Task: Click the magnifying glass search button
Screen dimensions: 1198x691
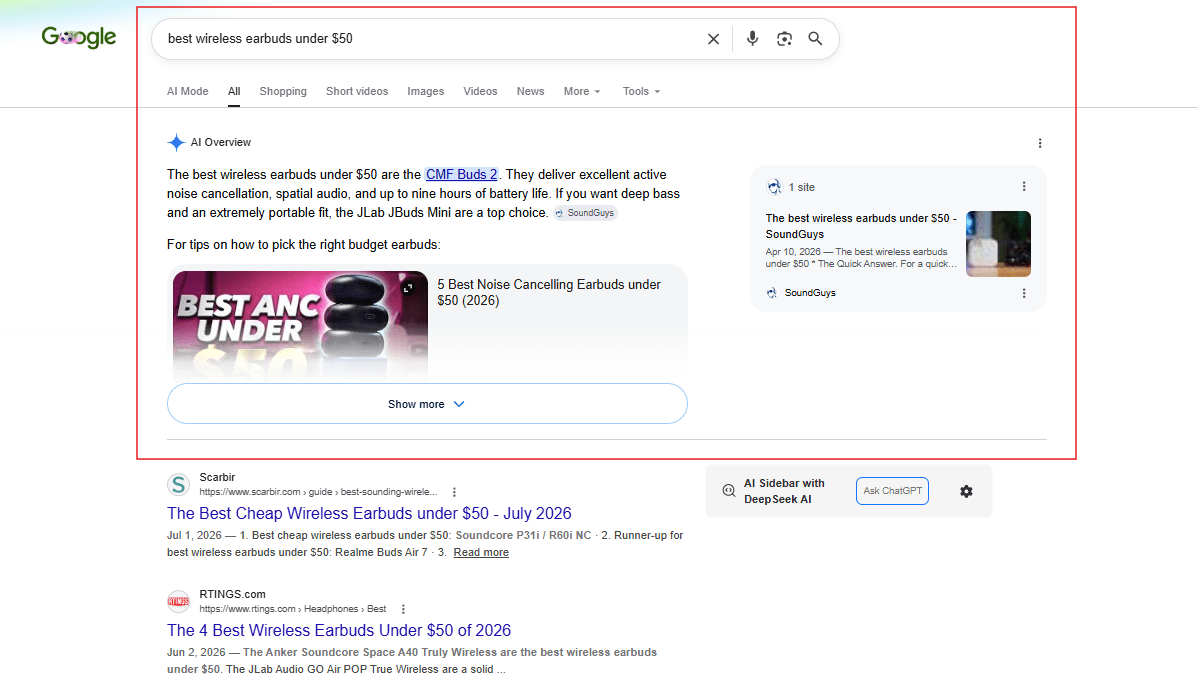Action: pos(815,38)
